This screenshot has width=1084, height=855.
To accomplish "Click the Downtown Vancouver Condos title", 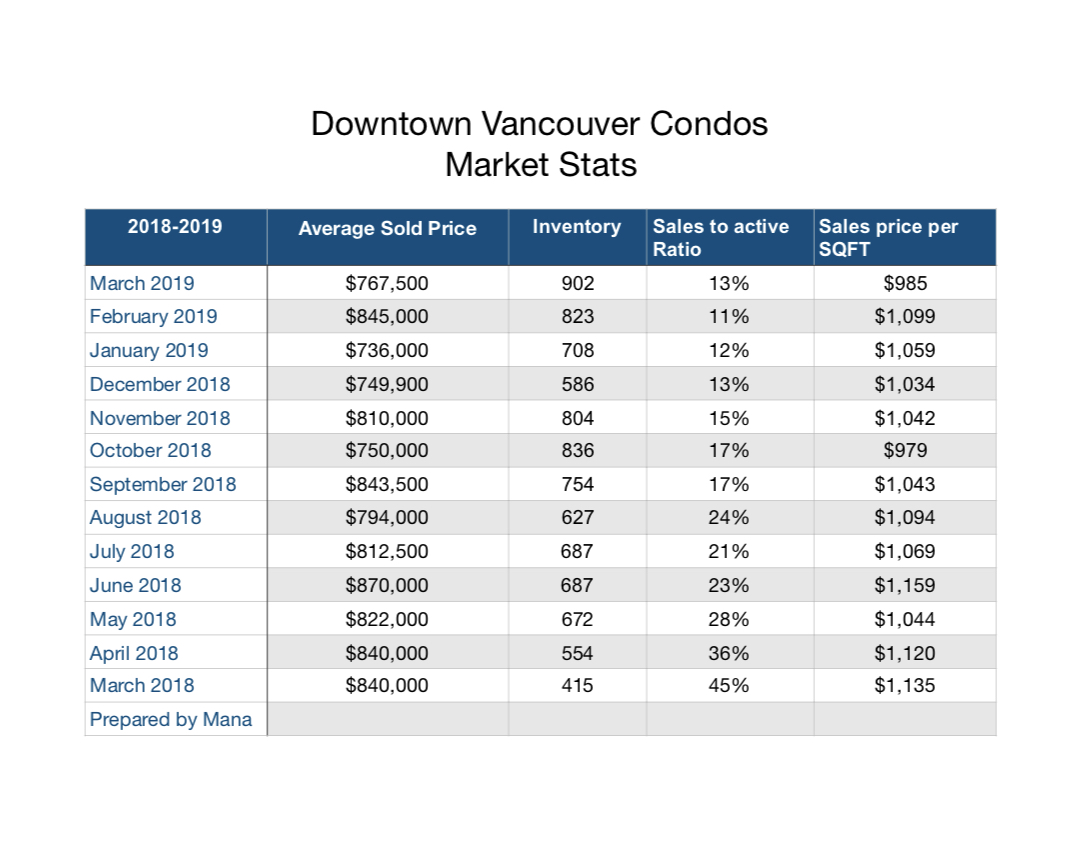I will click(540, 124).
